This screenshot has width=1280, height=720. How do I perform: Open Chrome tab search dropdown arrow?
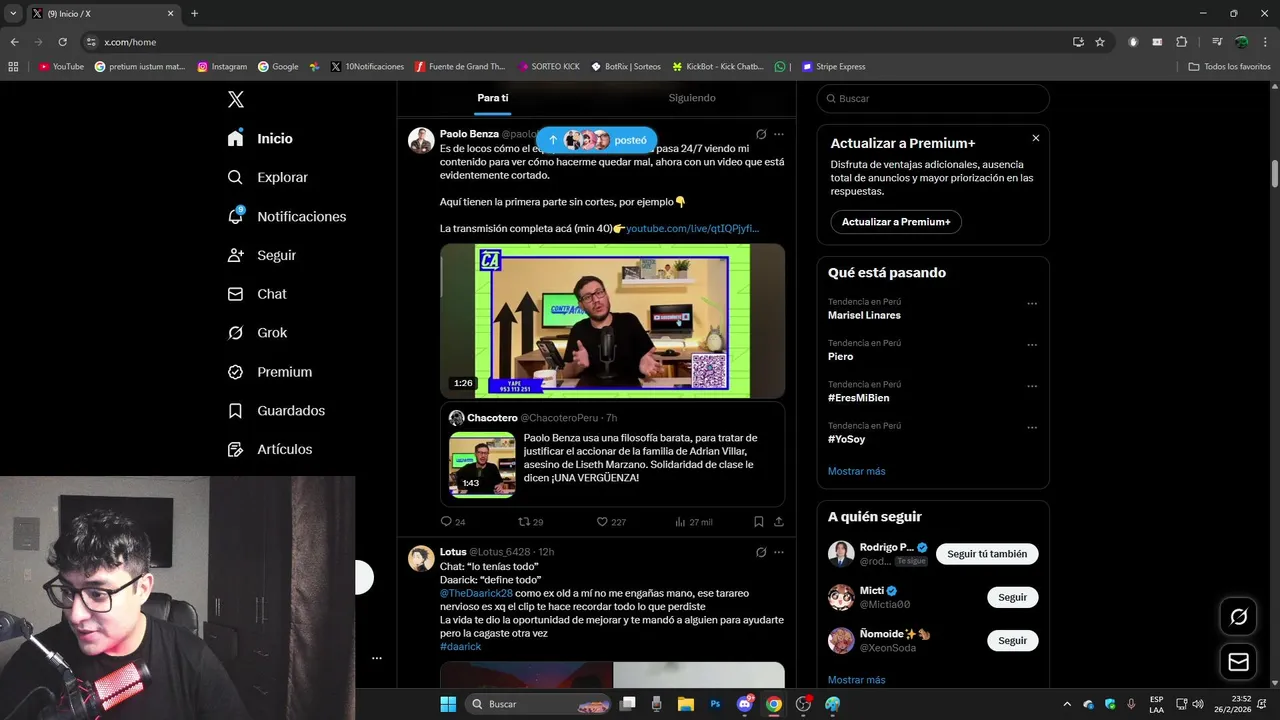13,14
